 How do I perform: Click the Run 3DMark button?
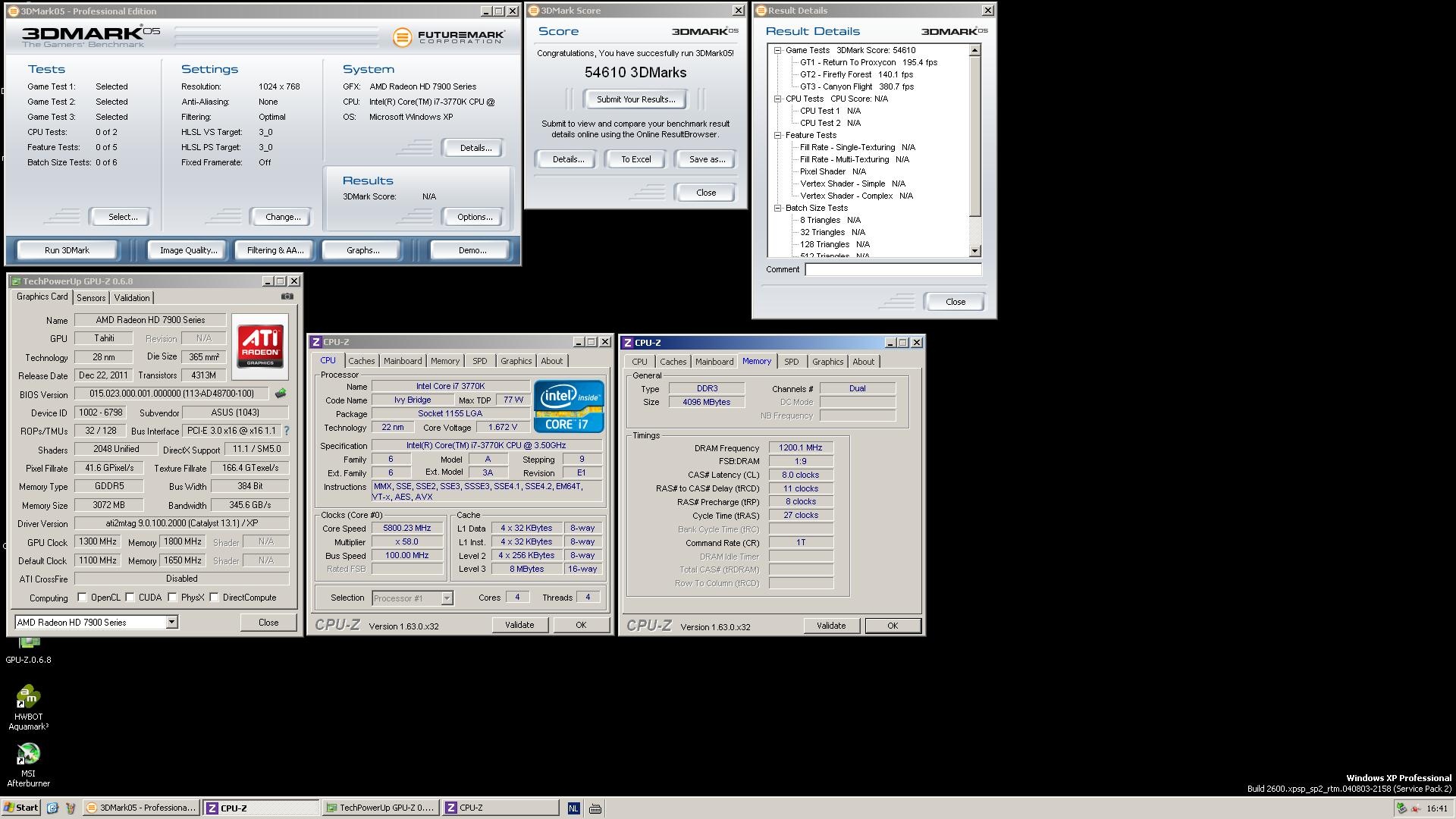67,250
